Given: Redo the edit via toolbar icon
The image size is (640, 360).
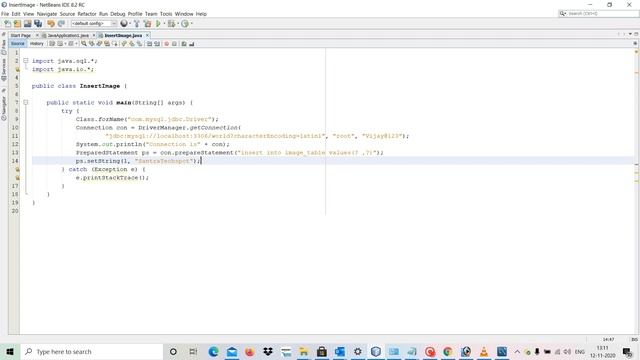Looking at the screenshot, I should (x=61, y=24).
